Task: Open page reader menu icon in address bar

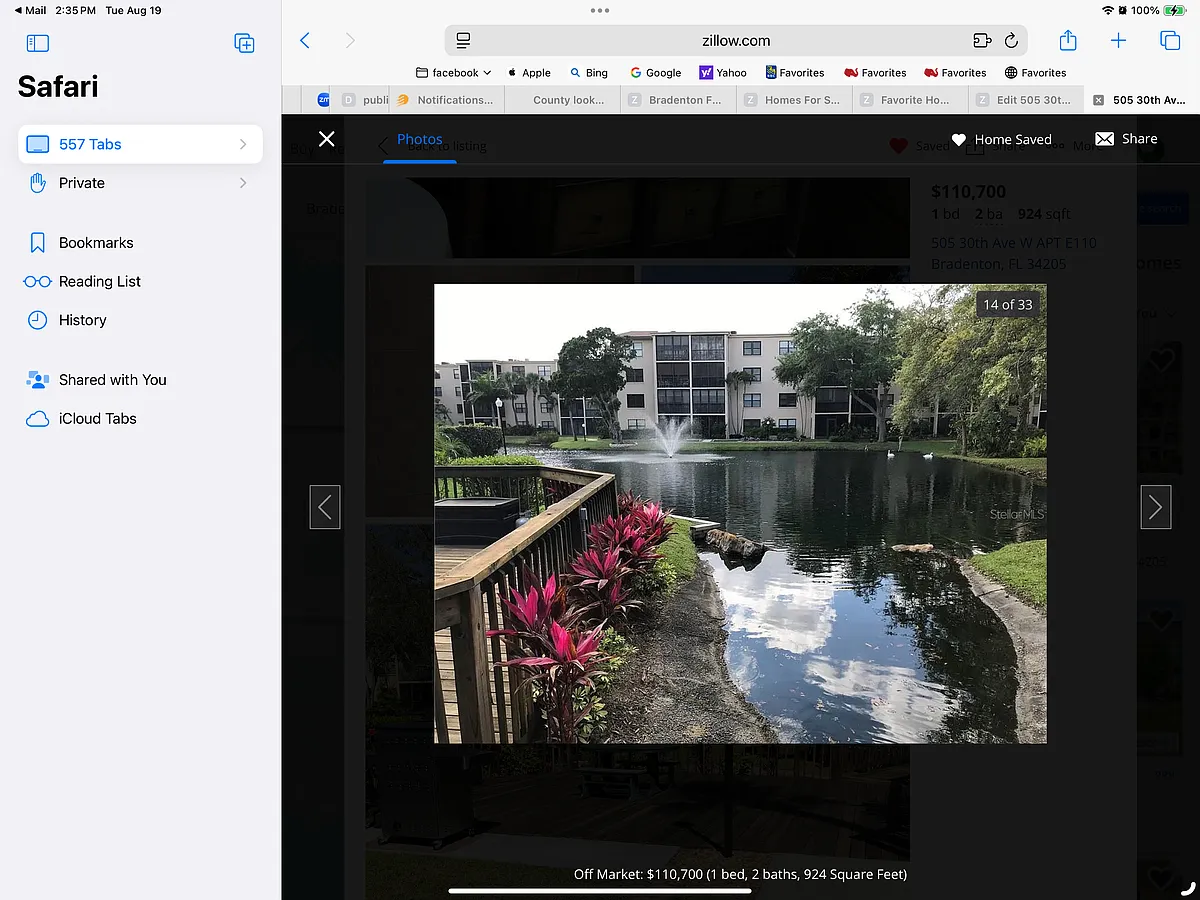Action: point(463,41)
